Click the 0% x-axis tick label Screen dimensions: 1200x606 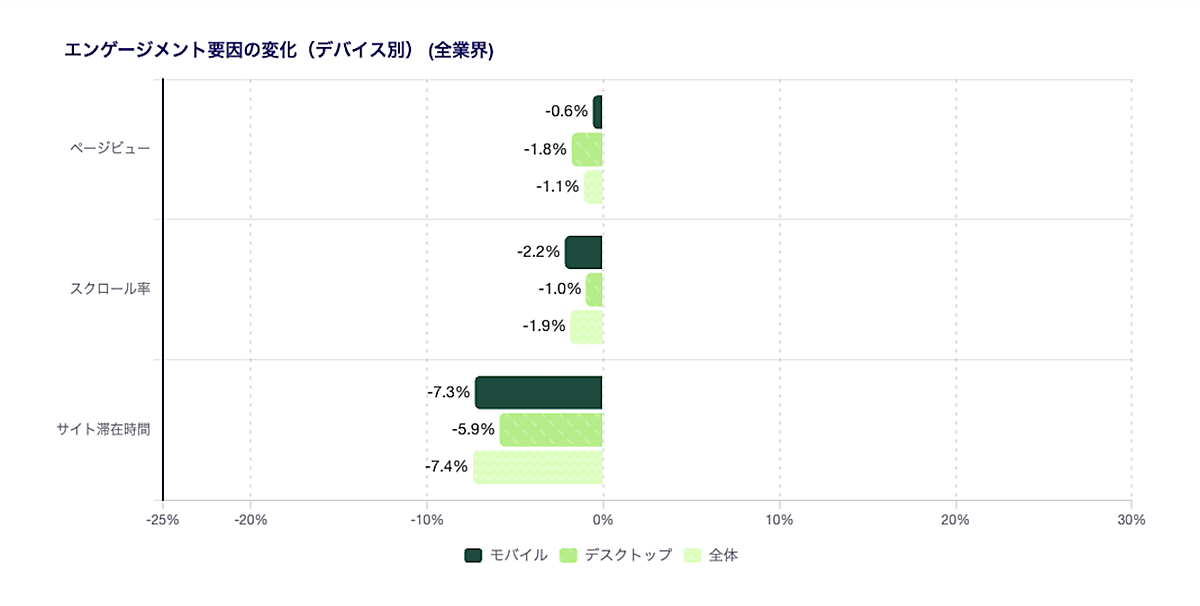[x=603, y=520]
